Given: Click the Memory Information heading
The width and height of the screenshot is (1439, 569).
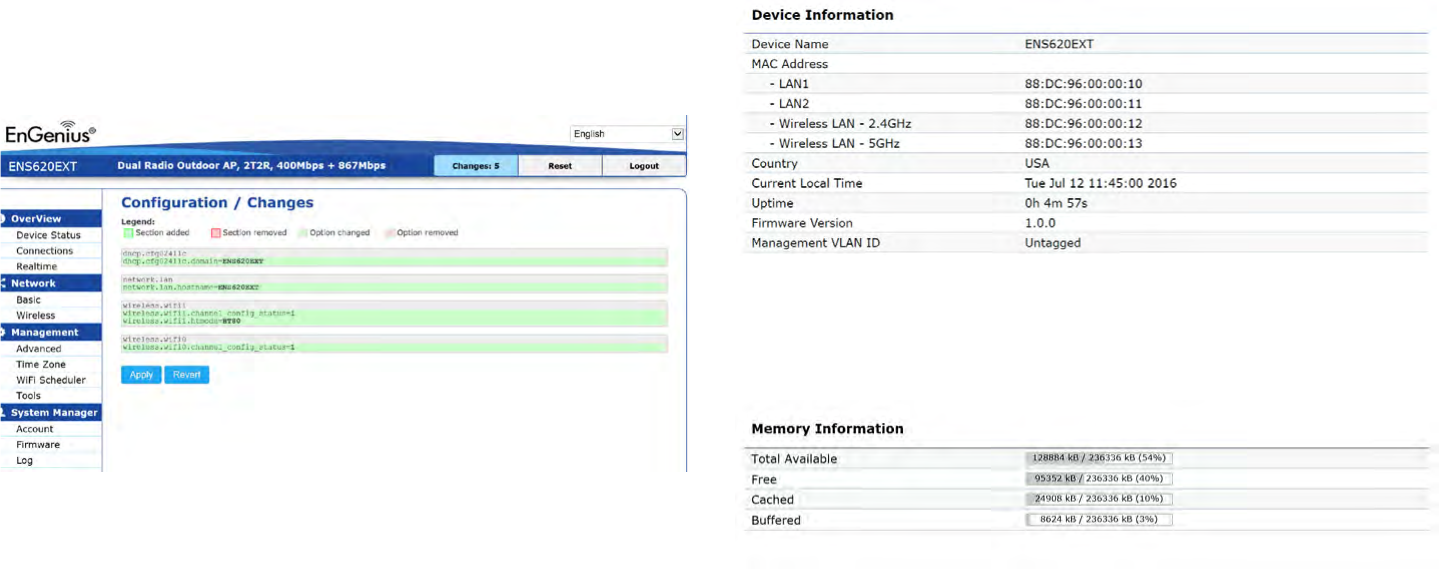Looking at the screenshot, I should click(x=827, y=429).
